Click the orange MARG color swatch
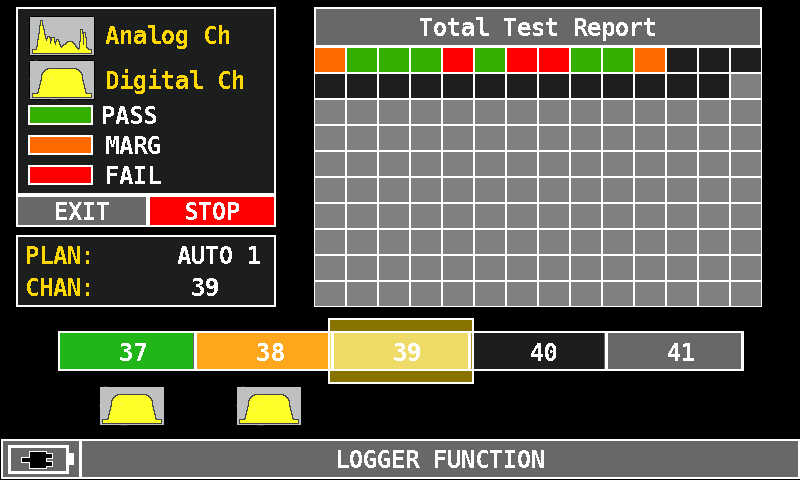Image resolution: width=800 pixels, height=480 pixels. click(61, 145)
